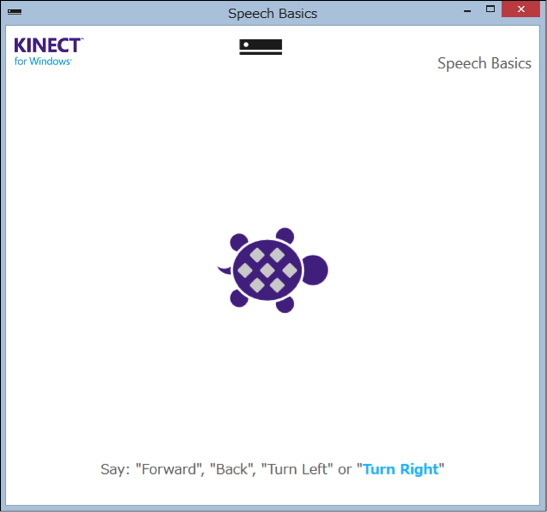Minimize the Speech Basics window

[467, 9]
